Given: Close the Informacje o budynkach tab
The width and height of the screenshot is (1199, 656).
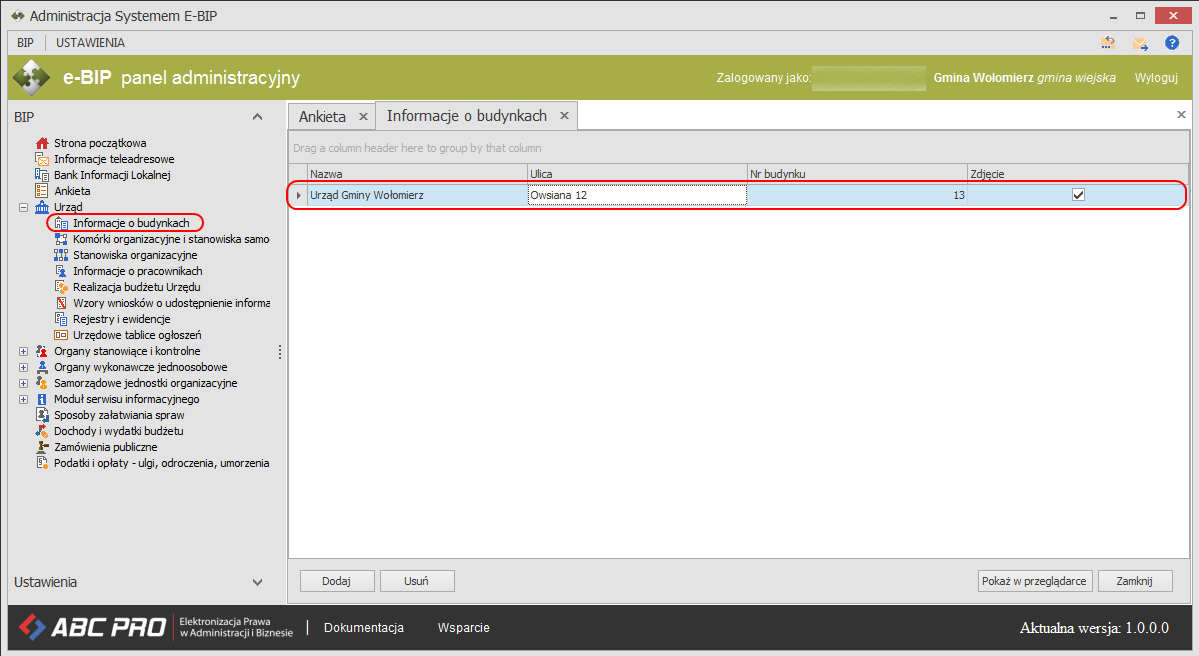Looking at the screenshot, I should [564, 115].
